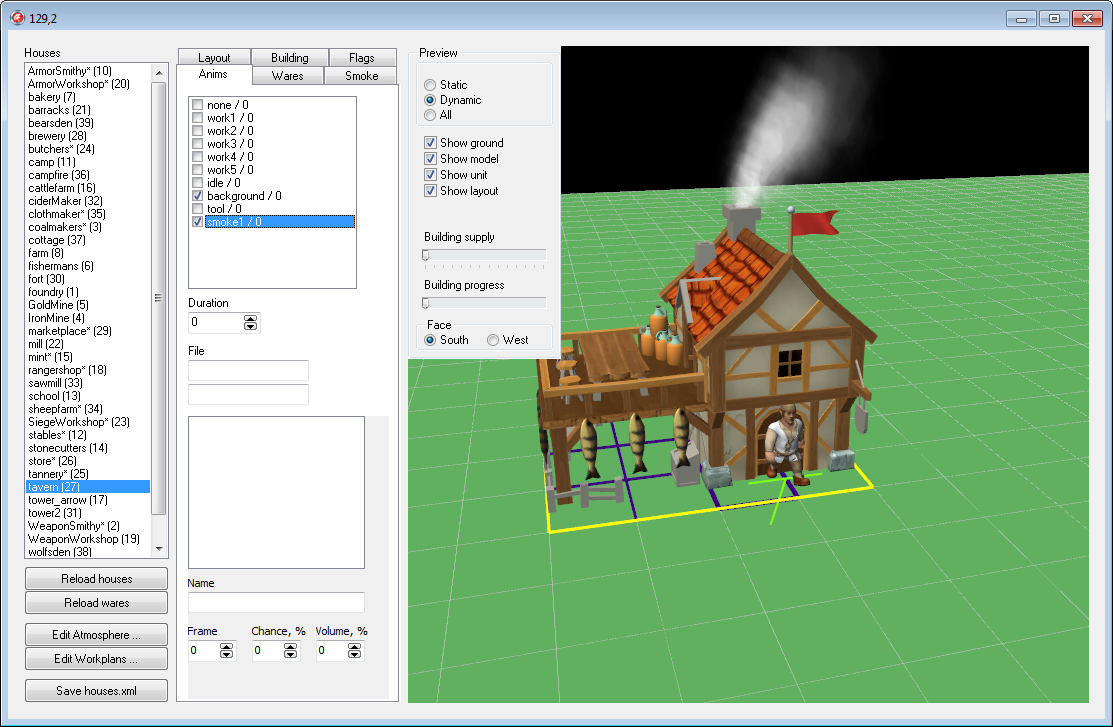Click the Building supply slider handle
Viewport: 1113px width, 727px height.
(x=425, y=255)
